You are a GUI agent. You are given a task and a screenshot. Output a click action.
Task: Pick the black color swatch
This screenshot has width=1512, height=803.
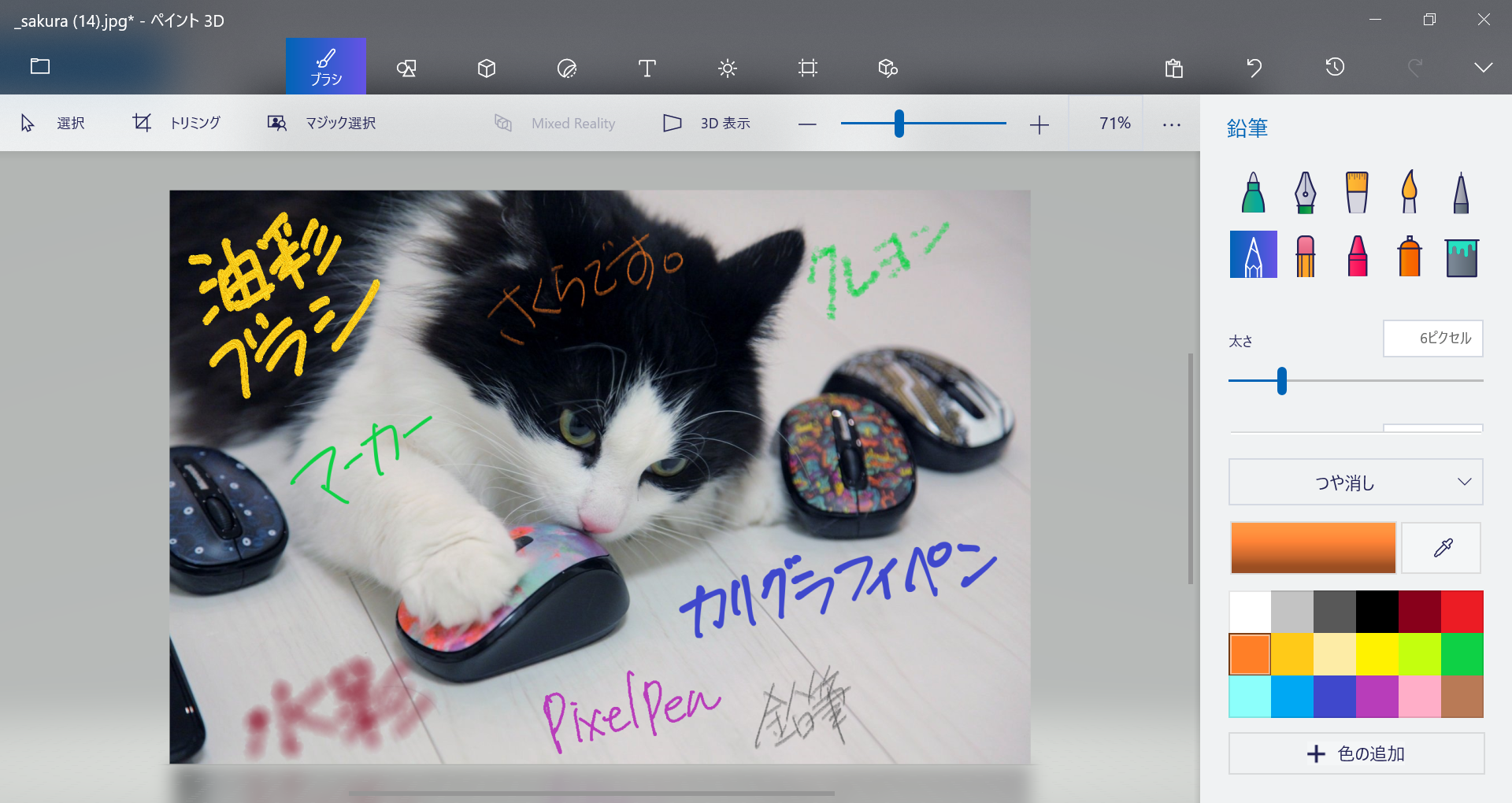1377,612
